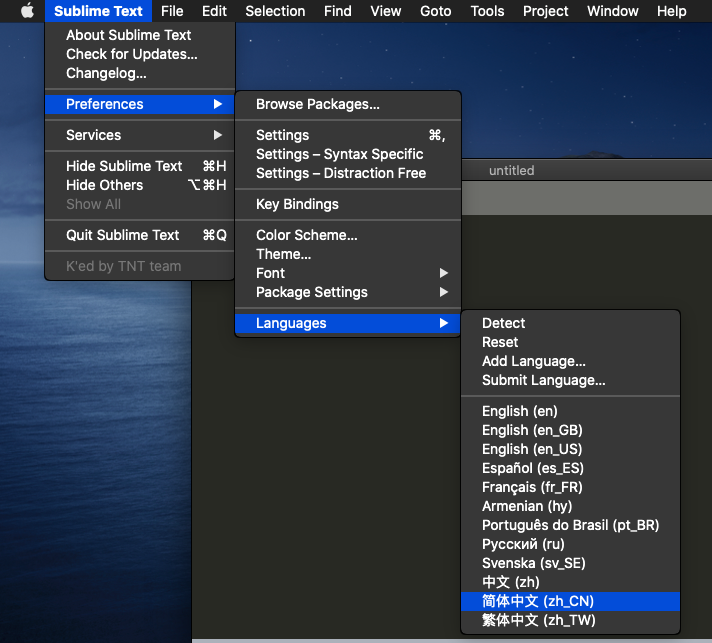Open Key Bindings
This screenshot has height=643, width=712.
[348, 204]
